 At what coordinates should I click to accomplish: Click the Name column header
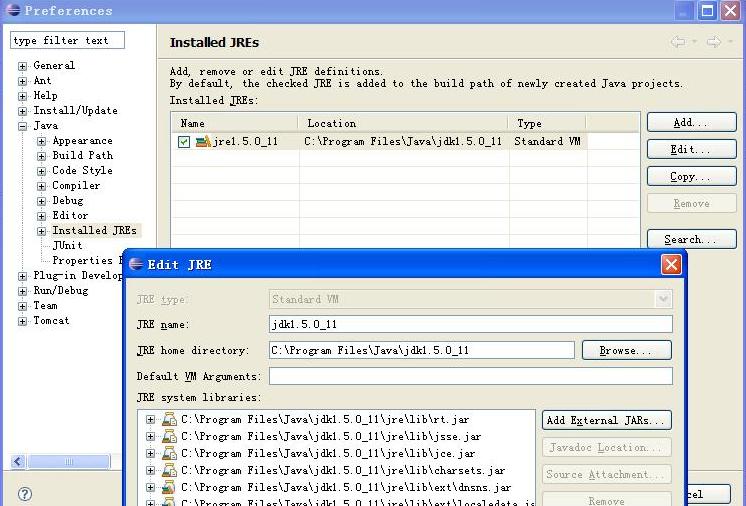[235, 123]
